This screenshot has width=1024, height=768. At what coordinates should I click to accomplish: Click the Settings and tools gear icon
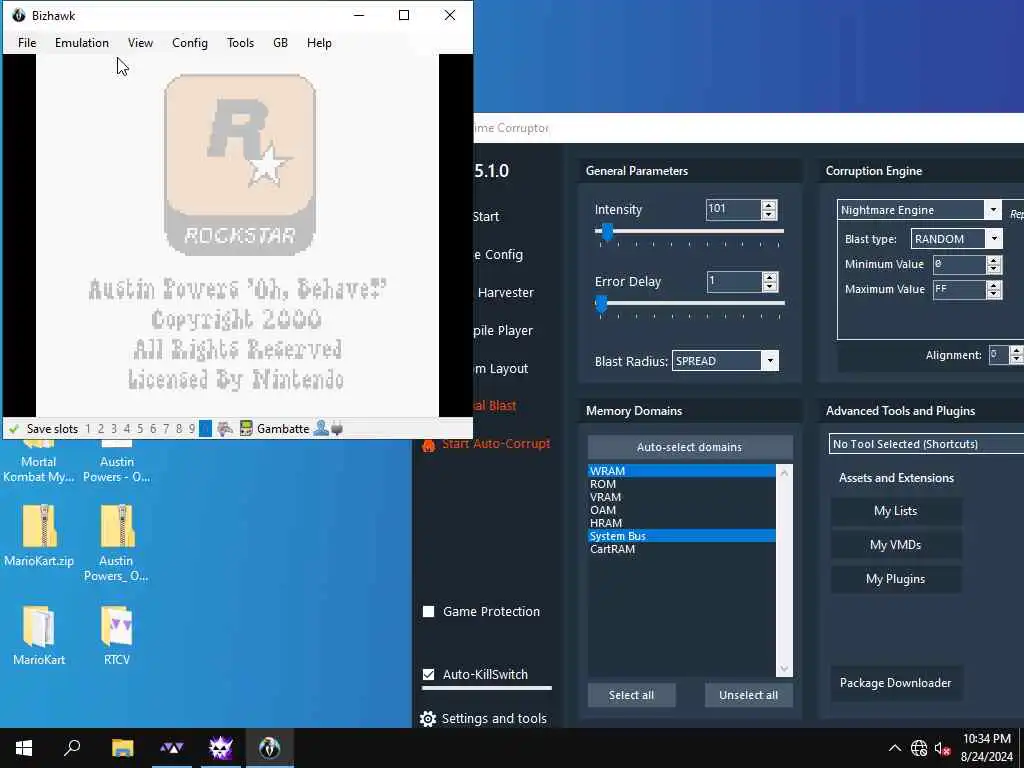coord(428,719)
